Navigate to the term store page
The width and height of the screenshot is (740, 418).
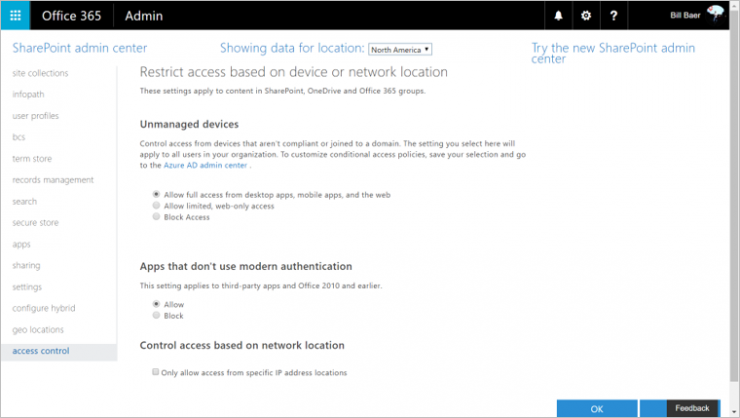pos(32,158)
